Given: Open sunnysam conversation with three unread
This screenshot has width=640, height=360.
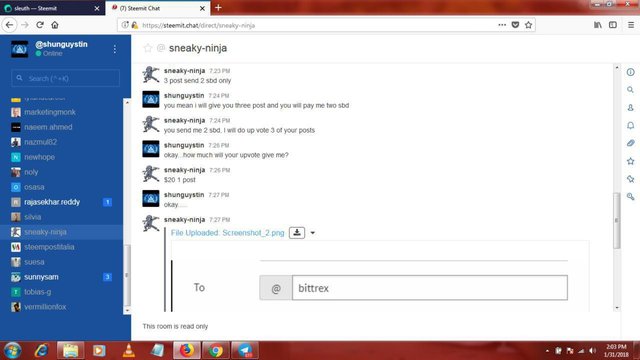Looking at the screenshot, I should [61, 277].
